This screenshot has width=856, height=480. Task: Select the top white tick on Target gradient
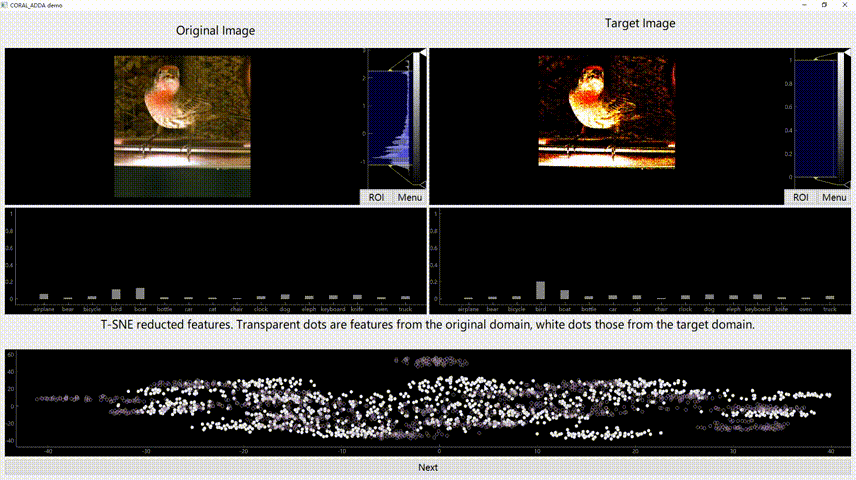[847, 52]
